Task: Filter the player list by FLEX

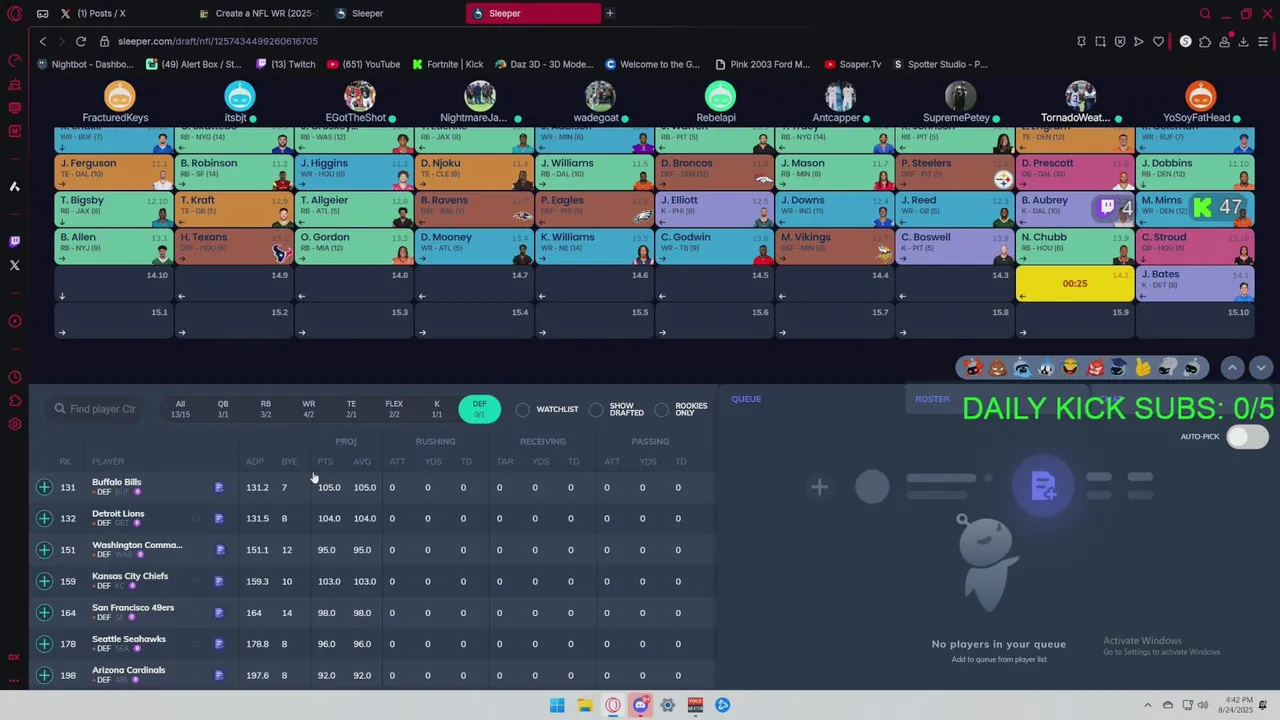Action: click(x=394, y=409)
